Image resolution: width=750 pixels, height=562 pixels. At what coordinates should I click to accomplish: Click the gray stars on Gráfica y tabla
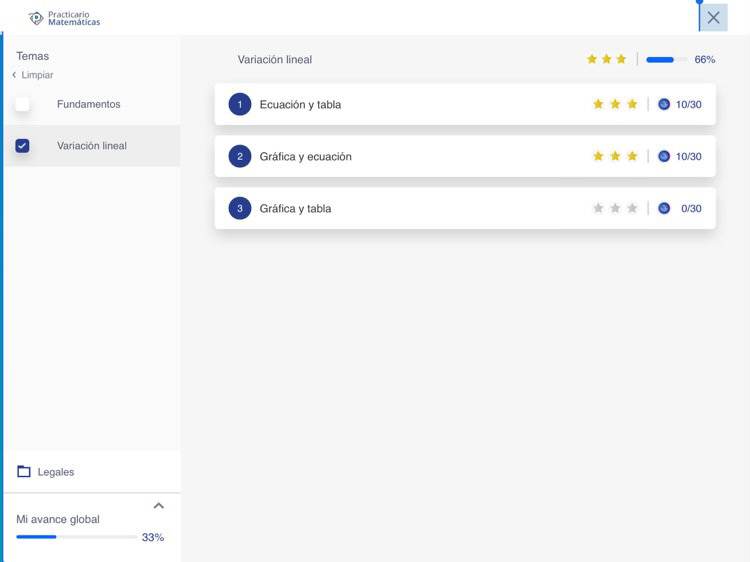pyautogui.click(x=615, y=208)
